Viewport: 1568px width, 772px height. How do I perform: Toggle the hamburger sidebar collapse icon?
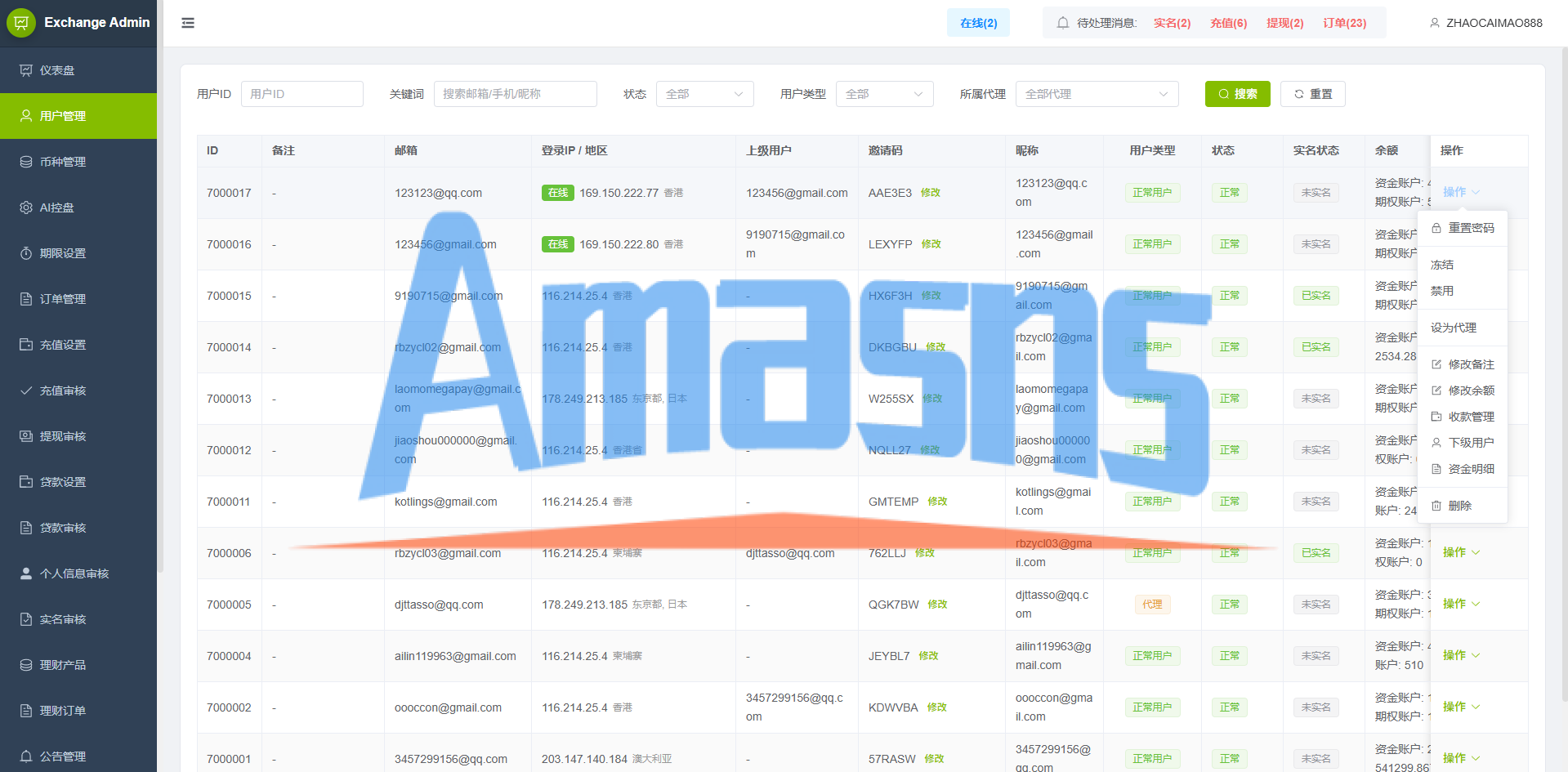[188, 23]
